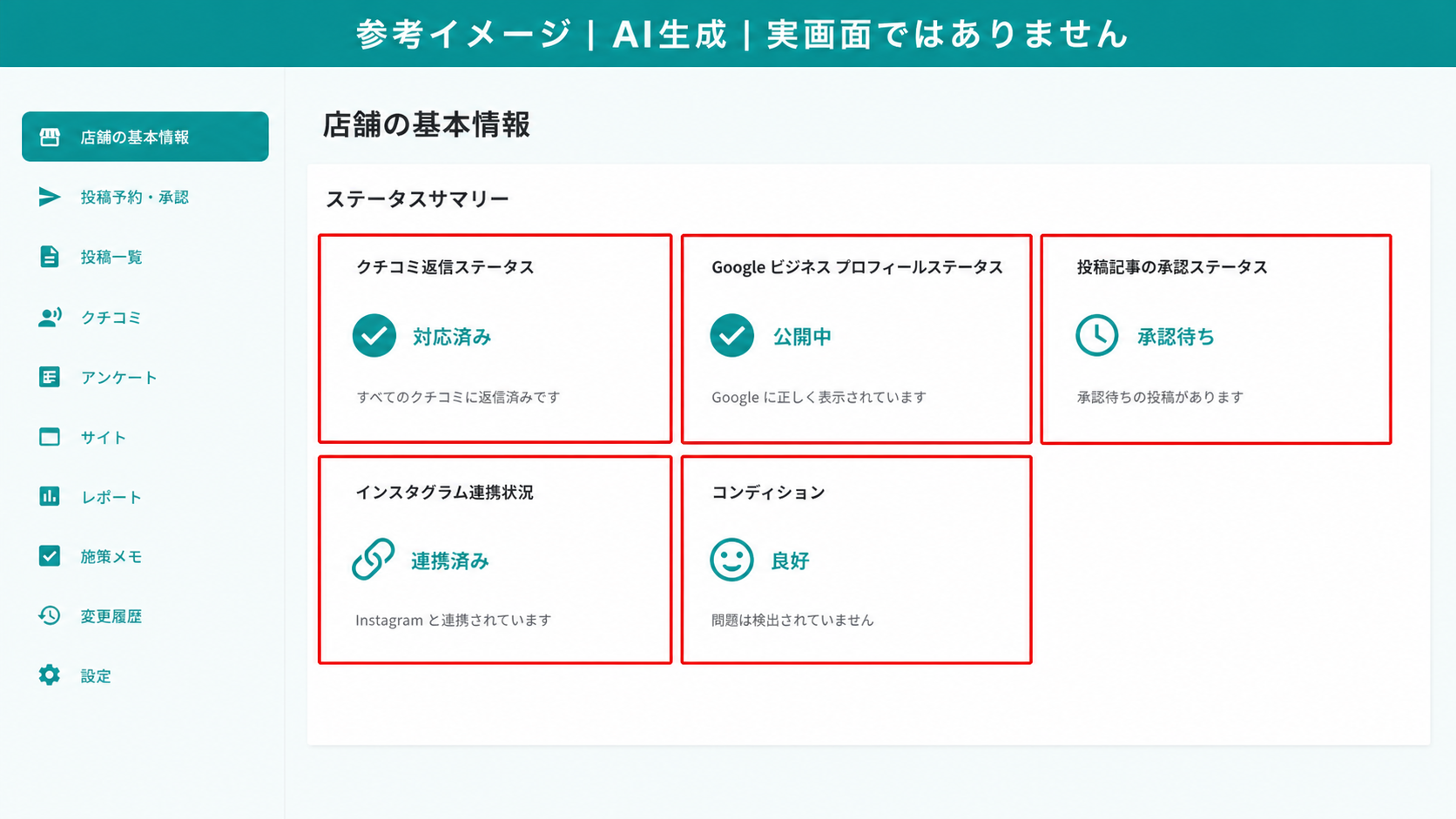Click the 公開中 status text
This screenshot has height=819, width=1456.
tap(802, 337)
